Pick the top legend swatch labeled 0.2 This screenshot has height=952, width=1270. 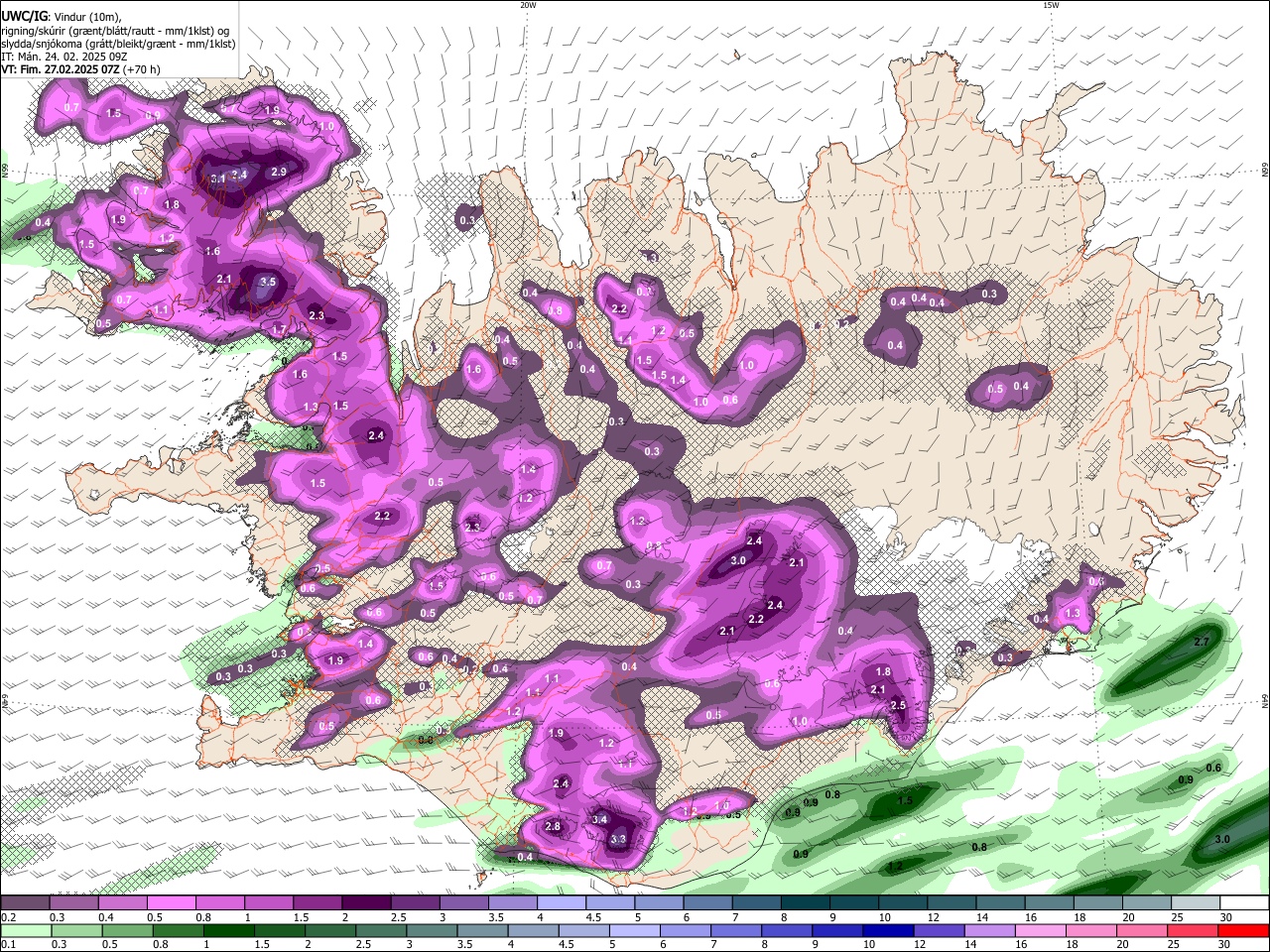25,903
